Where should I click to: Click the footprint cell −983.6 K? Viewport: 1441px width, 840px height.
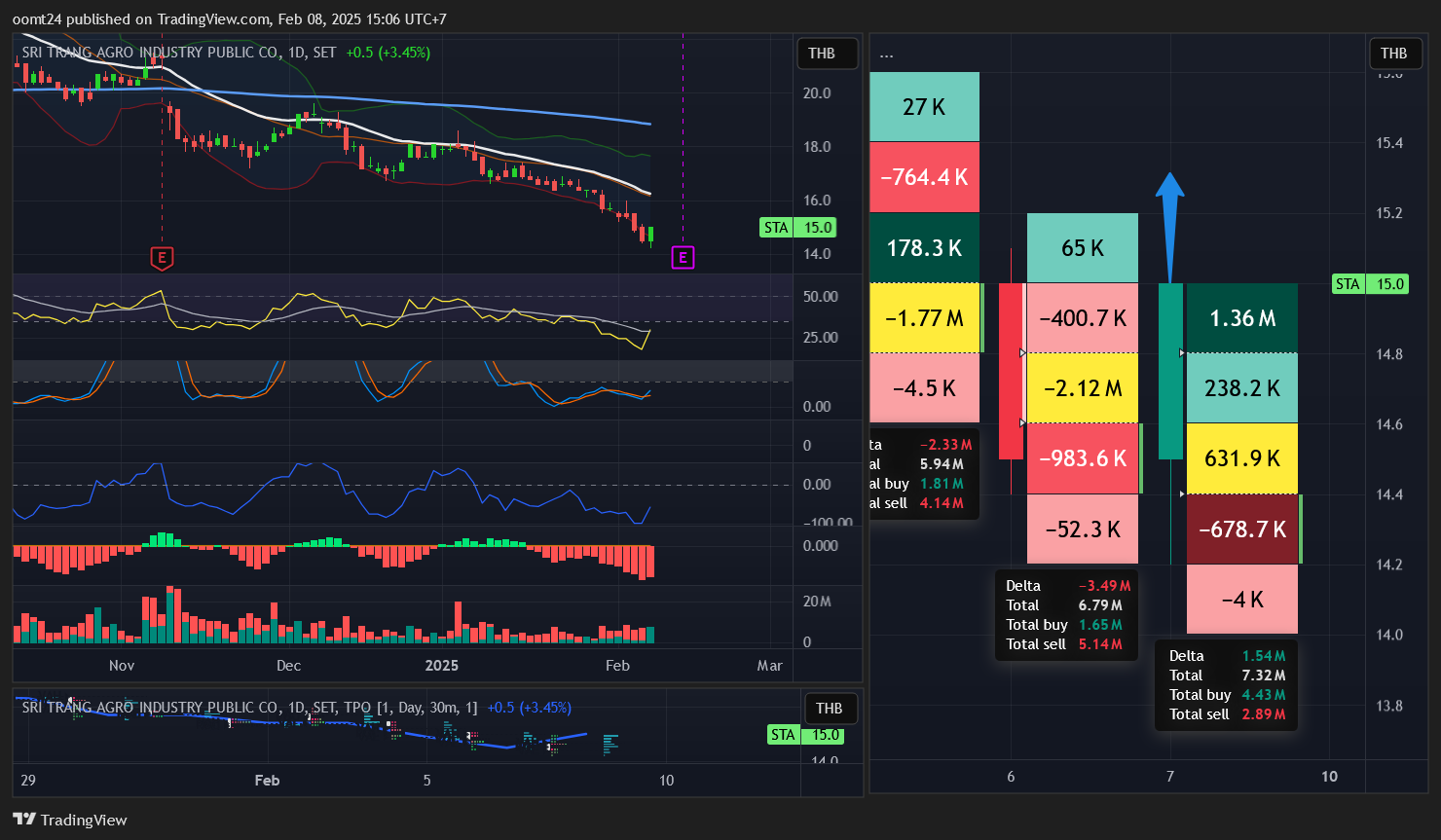(x=1083, y=458)
